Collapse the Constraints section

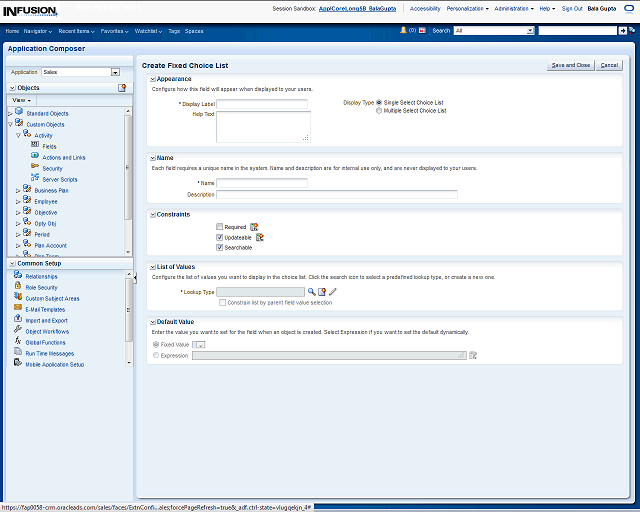[152, 214]
